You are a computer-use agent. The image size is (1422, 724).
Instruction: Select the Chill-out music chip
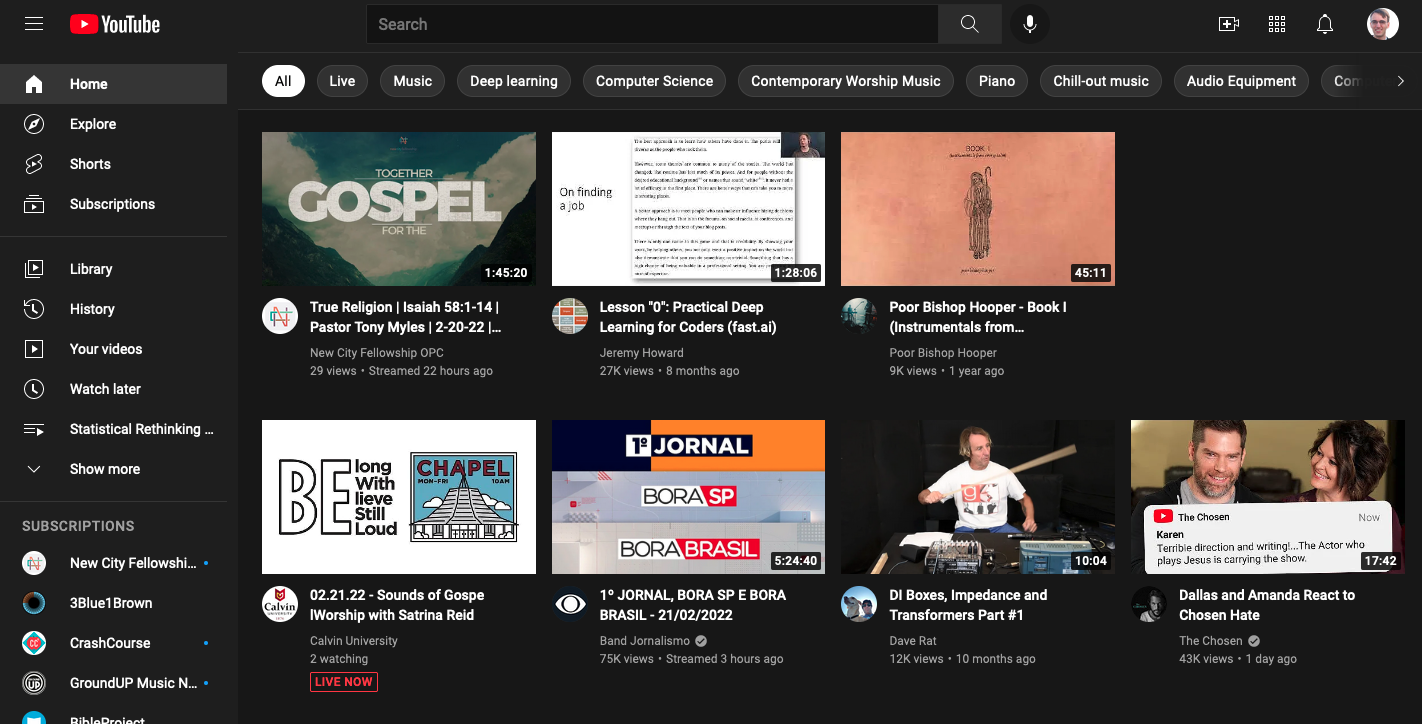[1100, 81]
